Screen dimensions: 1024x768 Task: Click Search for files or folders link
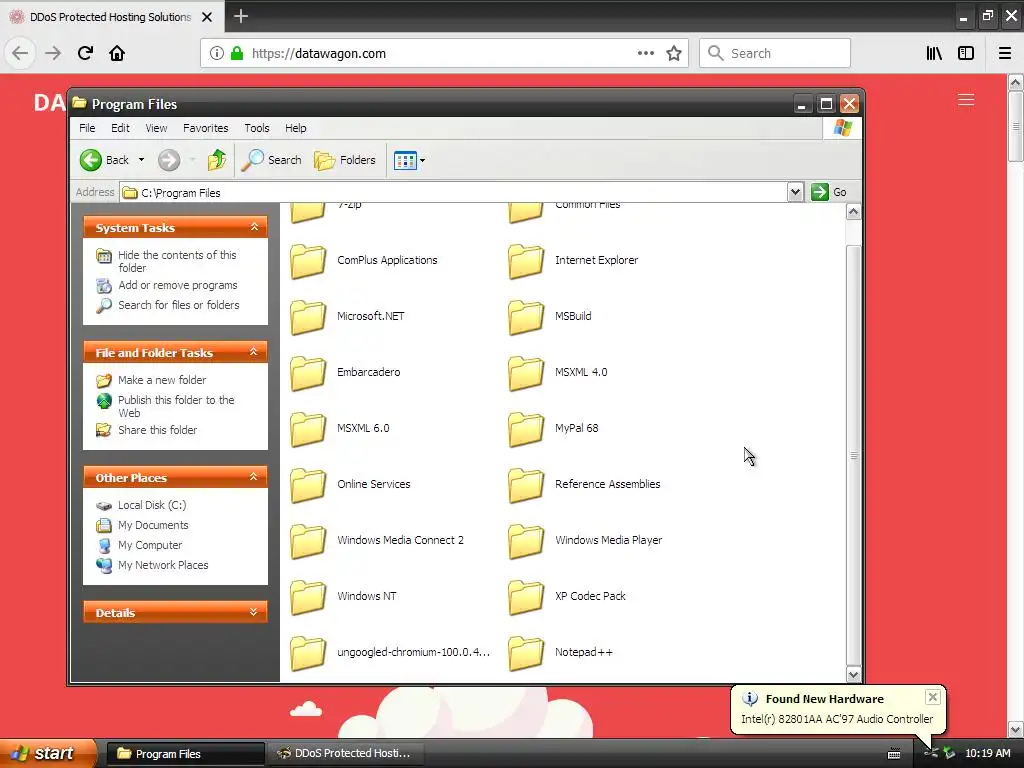[x=178, y=305]
